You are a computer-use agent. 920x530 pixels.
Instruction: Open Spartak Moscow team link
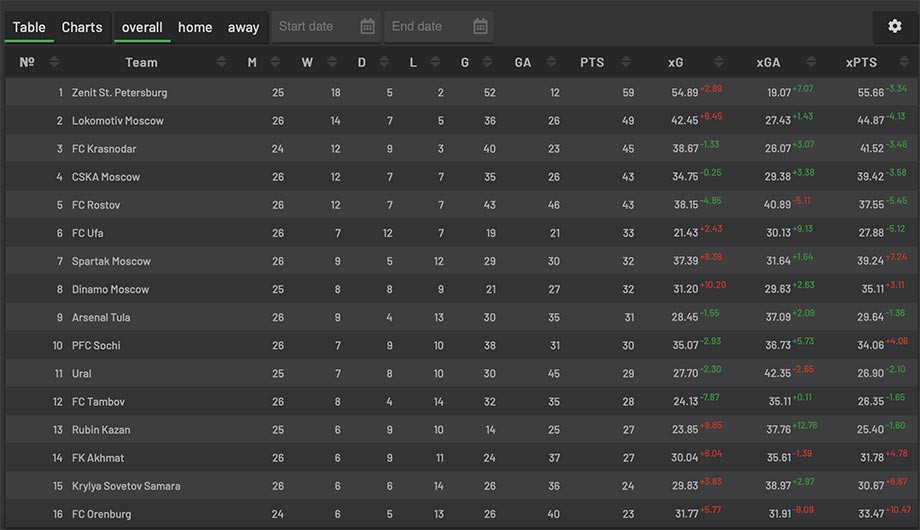pos(111,261)
